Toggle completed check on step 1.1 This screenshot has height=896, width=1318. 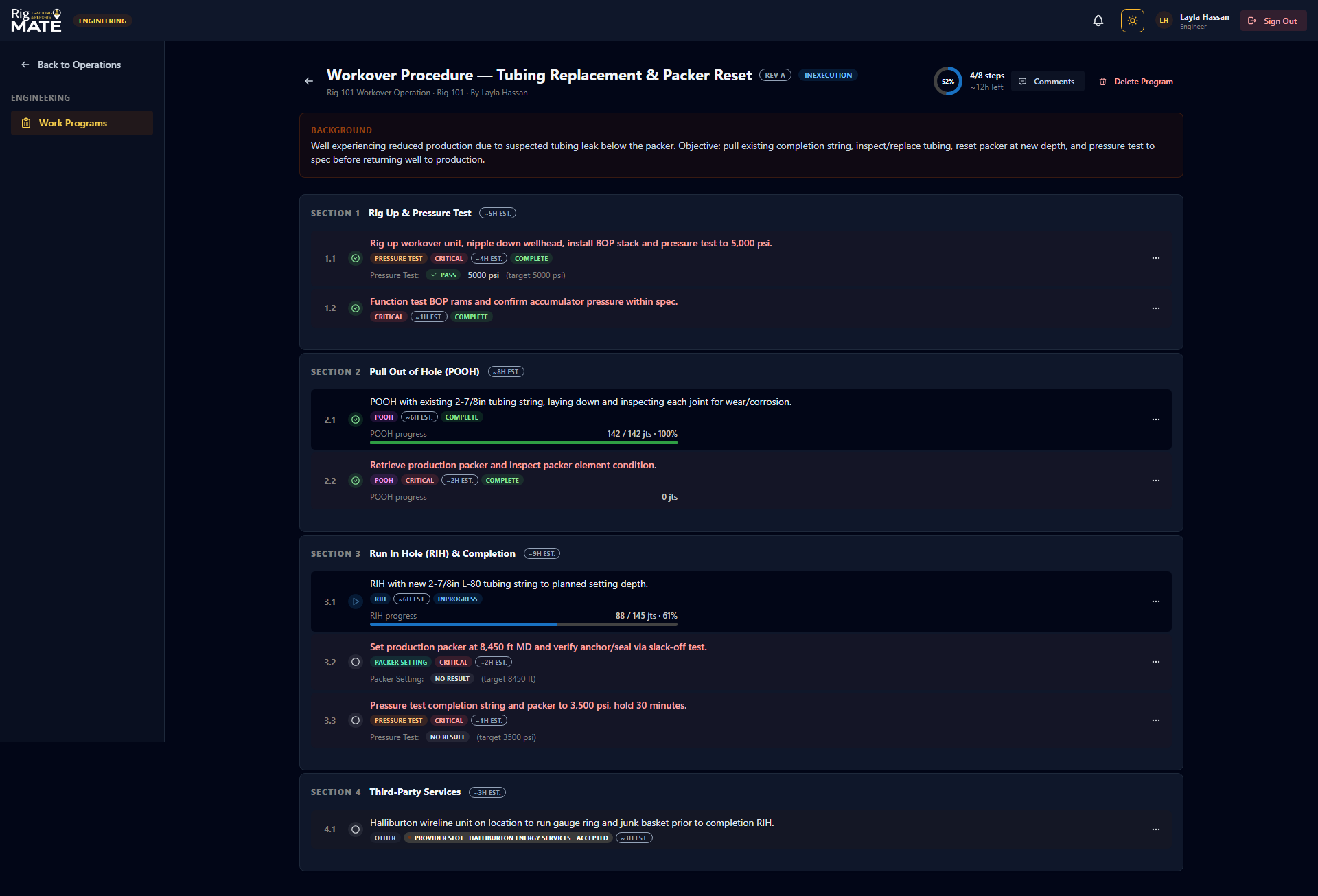click(356, 258)
